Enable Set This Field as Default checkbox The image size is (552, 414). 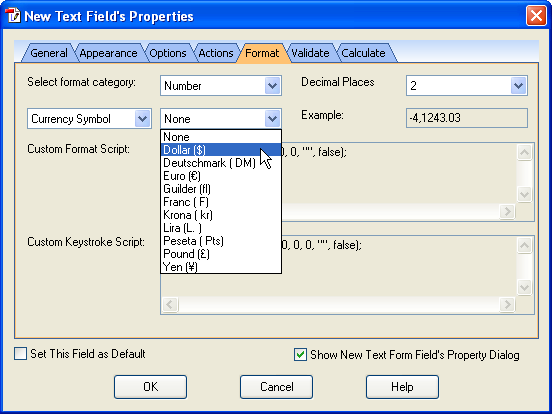tap(20, 354)
